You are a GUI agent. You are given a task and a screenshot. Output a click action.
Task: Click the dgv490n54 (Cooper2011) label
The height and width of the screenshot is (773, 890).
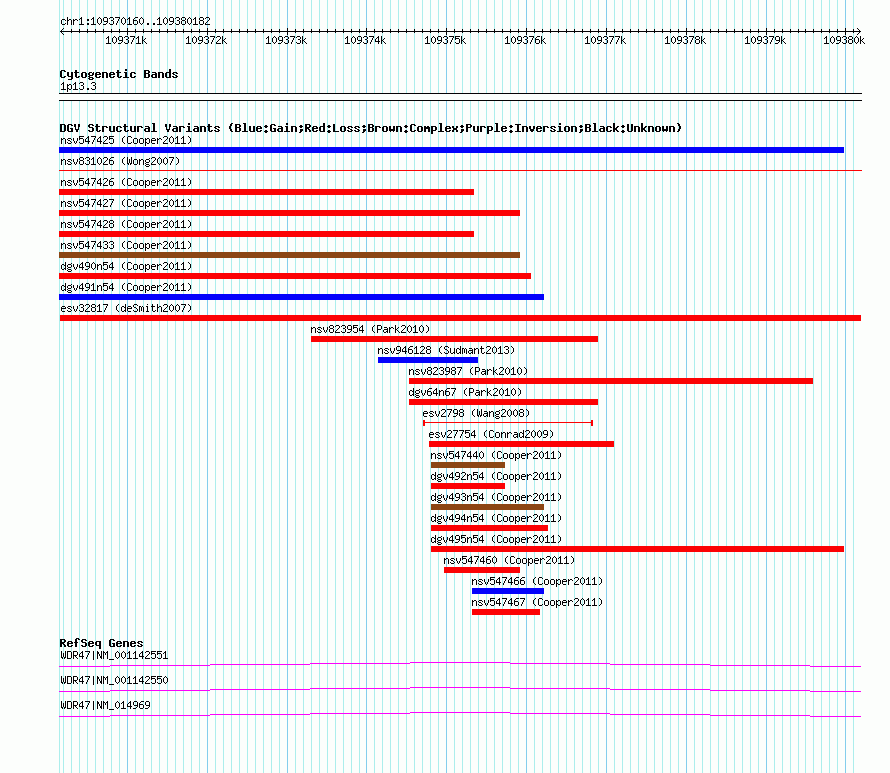coord(126,266)
